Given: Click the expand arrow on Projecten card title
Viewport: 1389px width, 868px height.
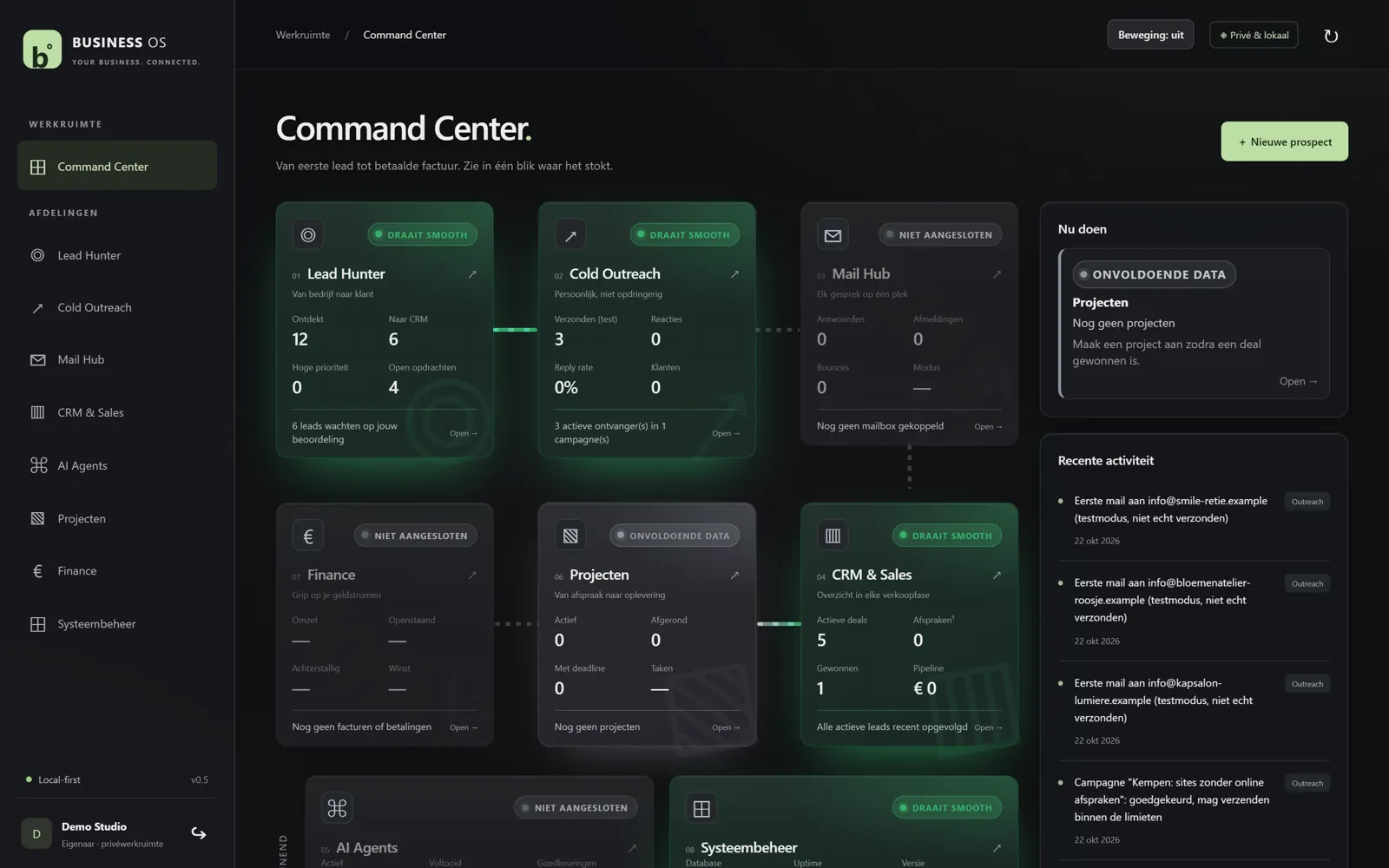Looking at the screenshot, I should click(734, 575).
